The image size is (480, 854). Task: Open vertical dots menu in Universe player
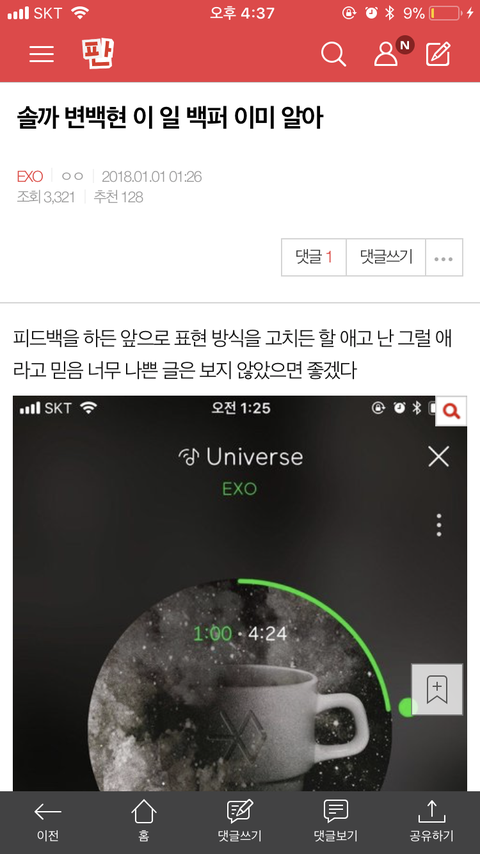tap(439, 525)
